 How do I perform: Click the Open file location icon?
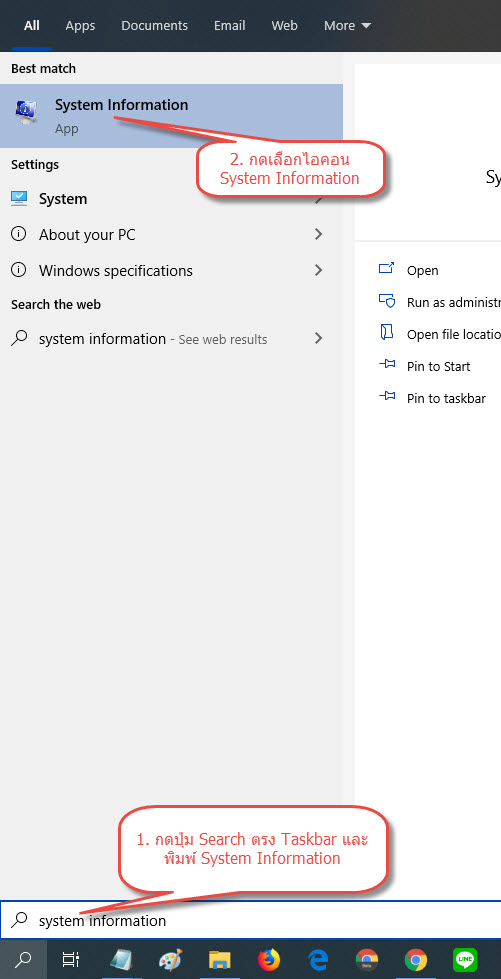click(387, 332)
